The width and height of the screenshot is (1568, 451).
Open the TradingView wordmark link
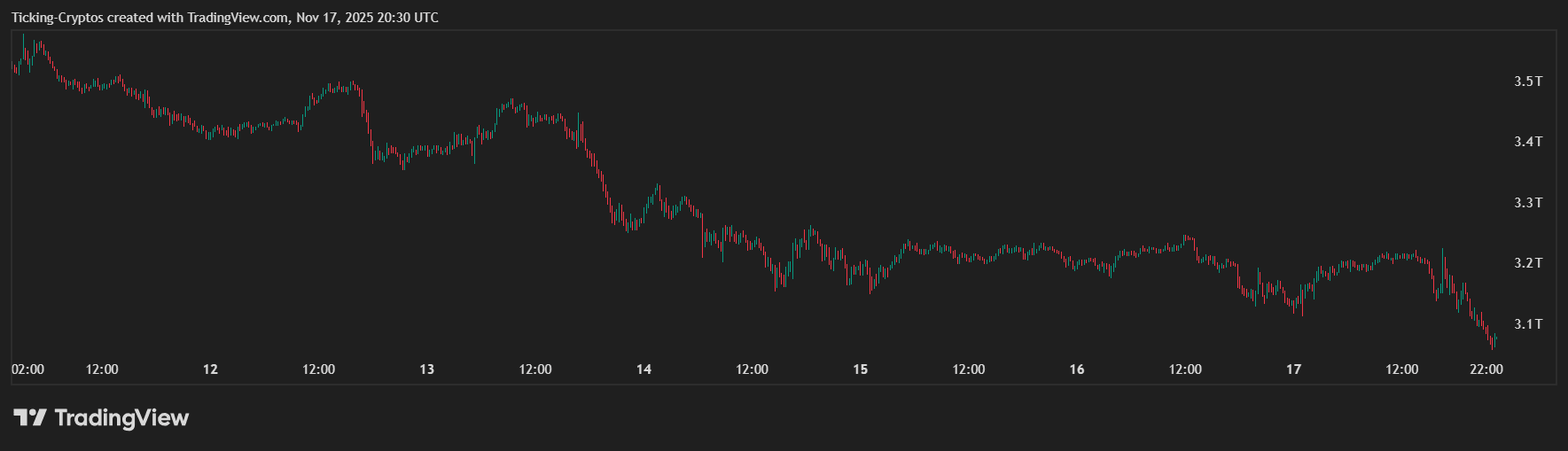[x=121, y=417]
